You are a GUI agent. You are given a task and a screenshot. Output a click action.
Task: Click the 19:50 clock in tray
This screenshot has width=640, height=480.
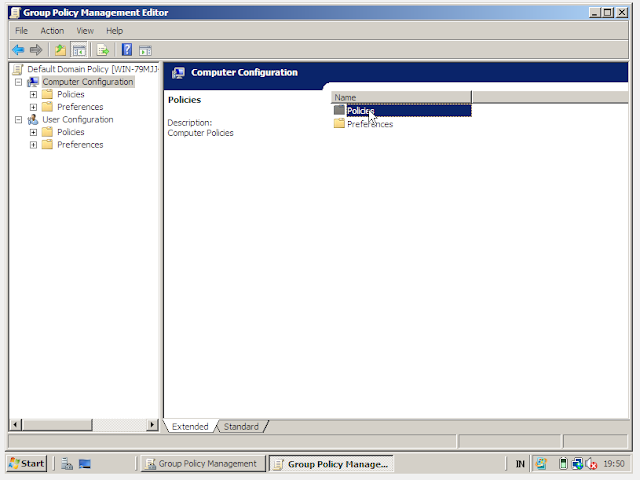coord(614,464)
